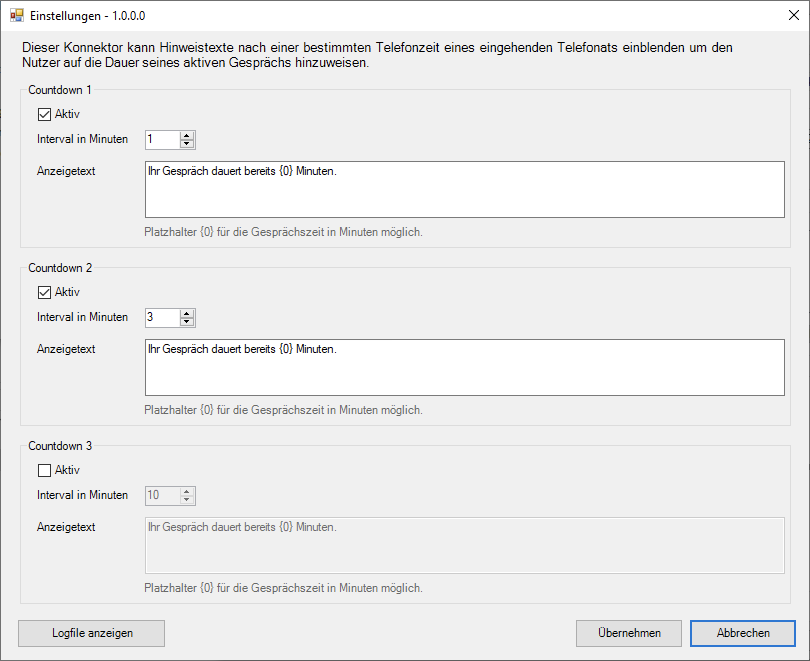Open the log with Logfile anzeigen
The height and width of the screenshot is (661, 810).
(91, 633)
